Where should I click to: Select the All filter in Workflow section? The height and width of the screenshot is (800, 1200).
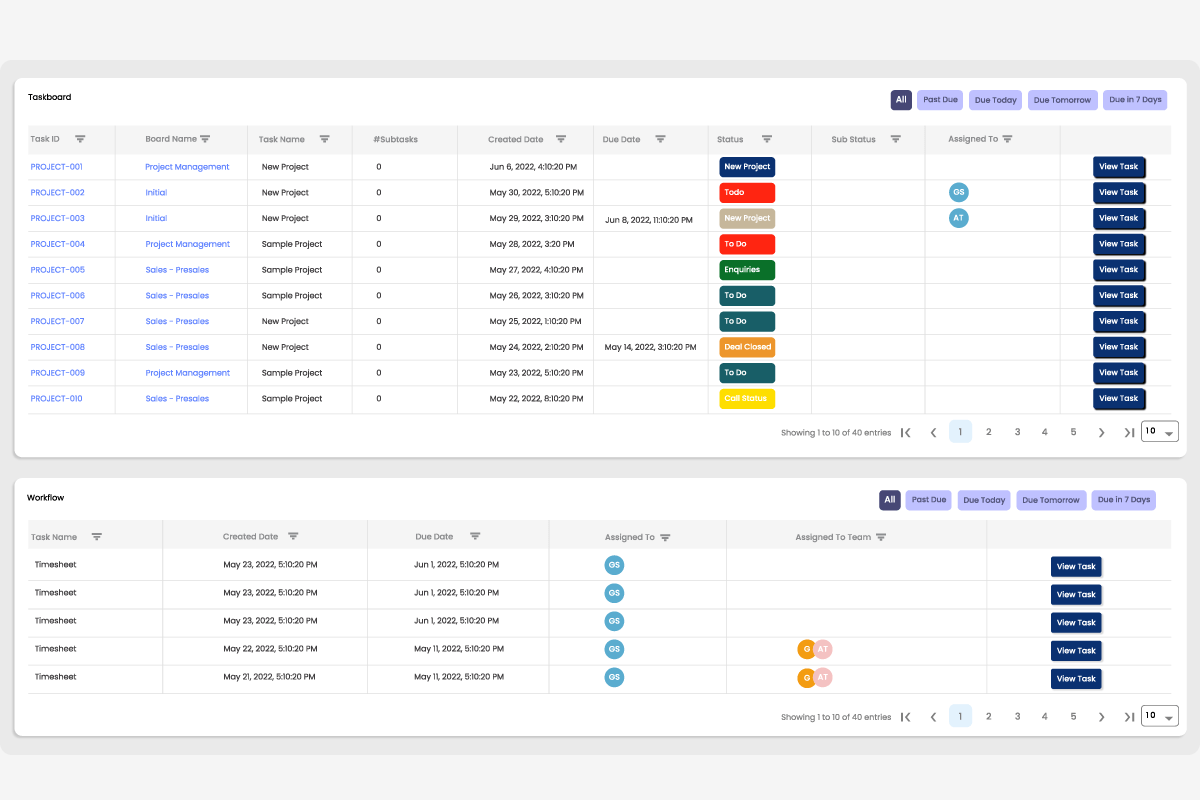pyautogui.click(x=889, y=499)
